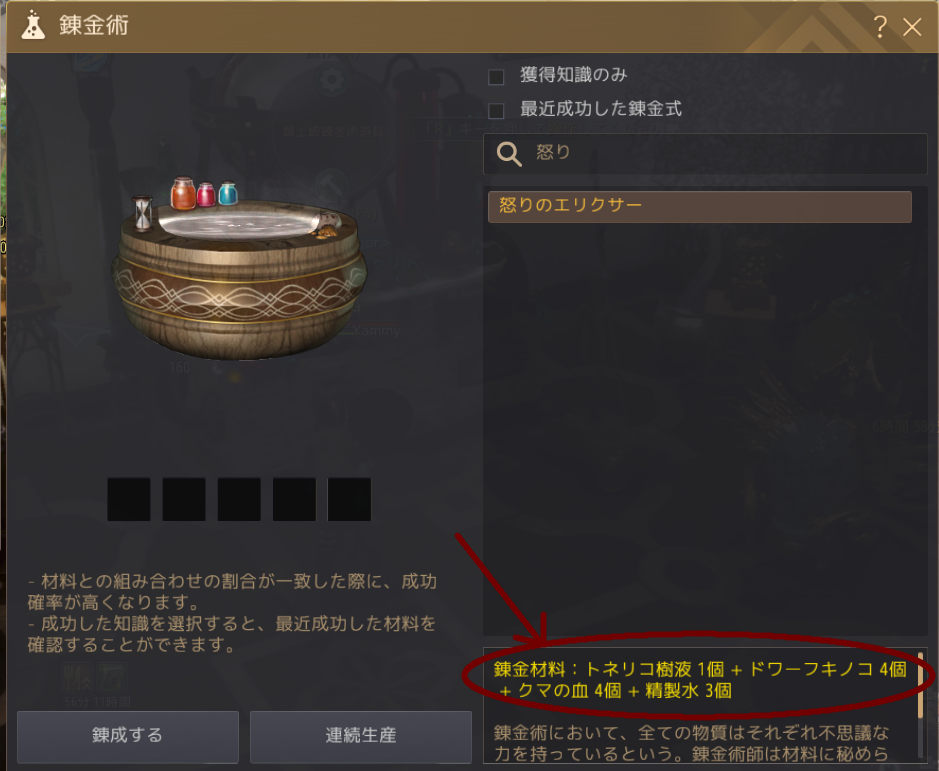The width and height of the screenshot is (939, 771).
Task: Click the 錬成する button
Action: (x=128, y=736)
